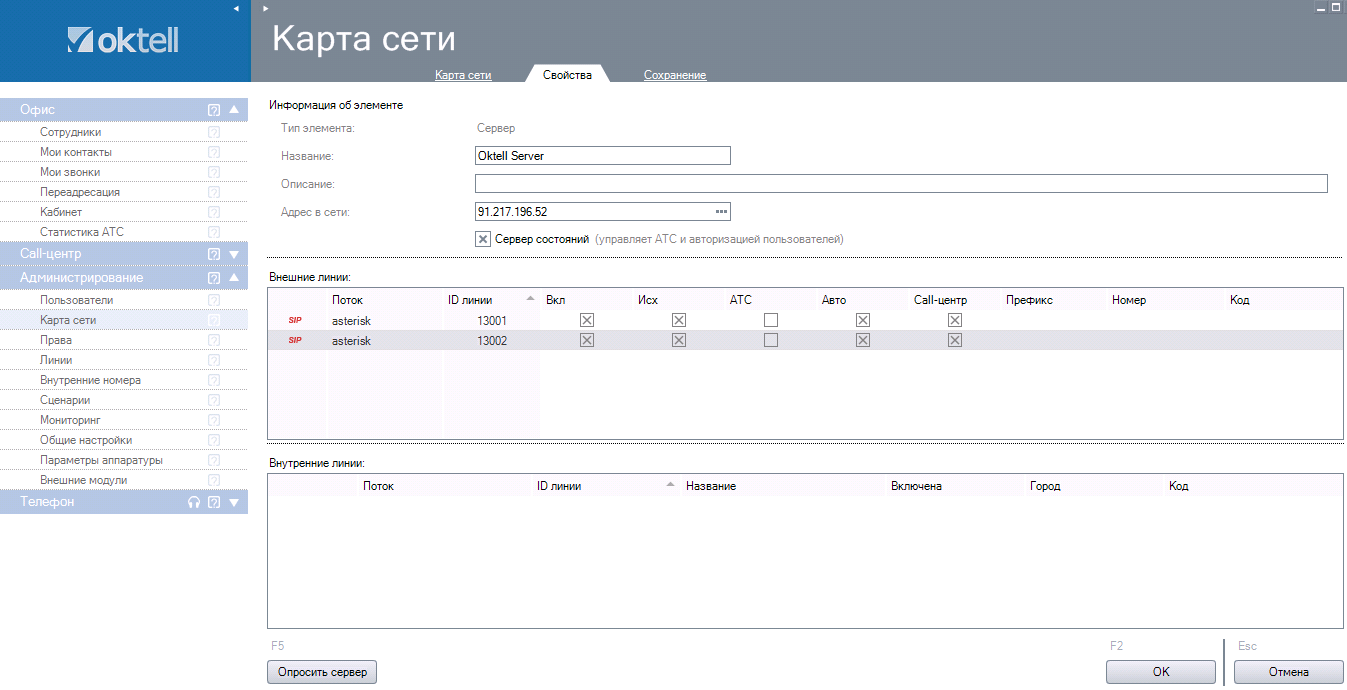Screen dimensions: 1347x690
Task: Click the SIP icon for line 13001
Action: pyautogui.click(x=295, y=320)
